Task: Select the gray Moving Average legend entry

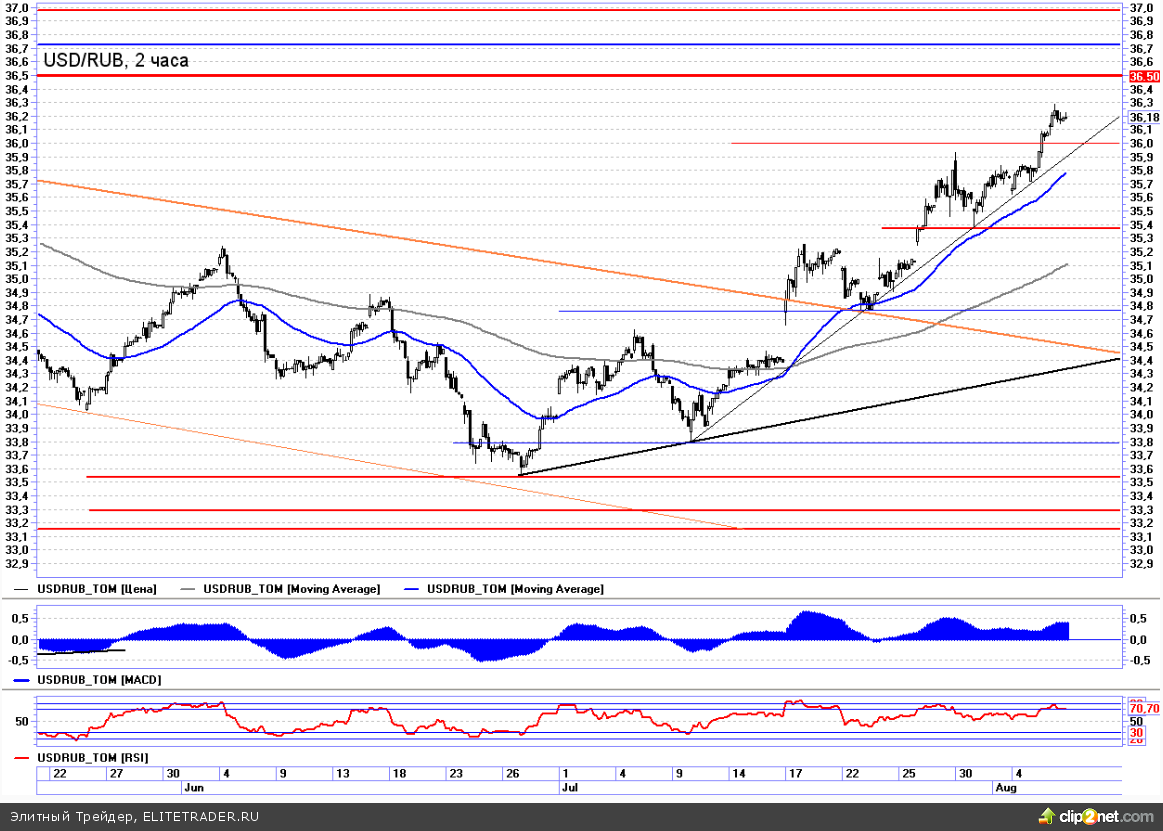Action: (291, 589)
